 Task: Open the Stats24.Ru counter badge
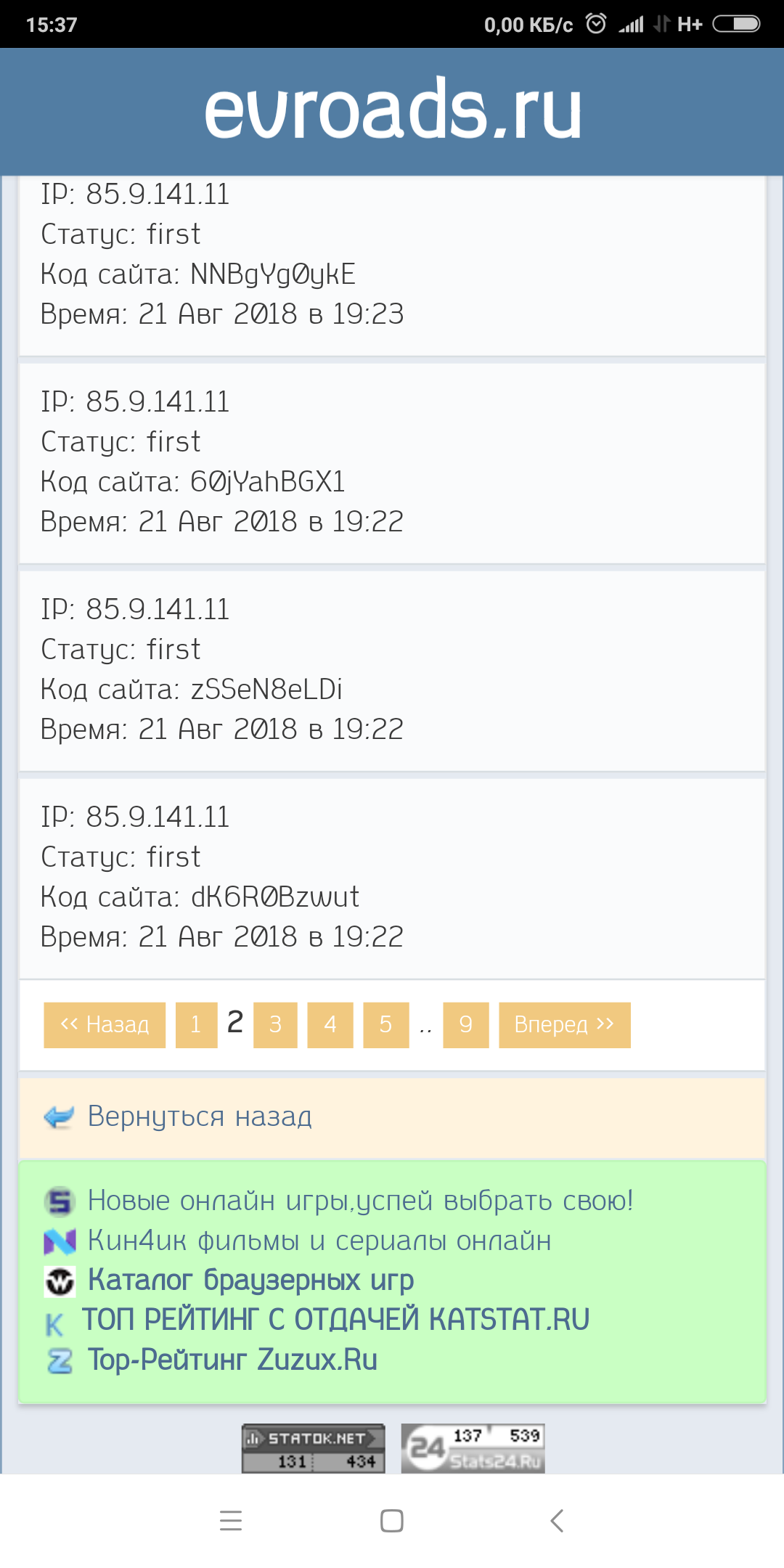(x=473, y=1449)
